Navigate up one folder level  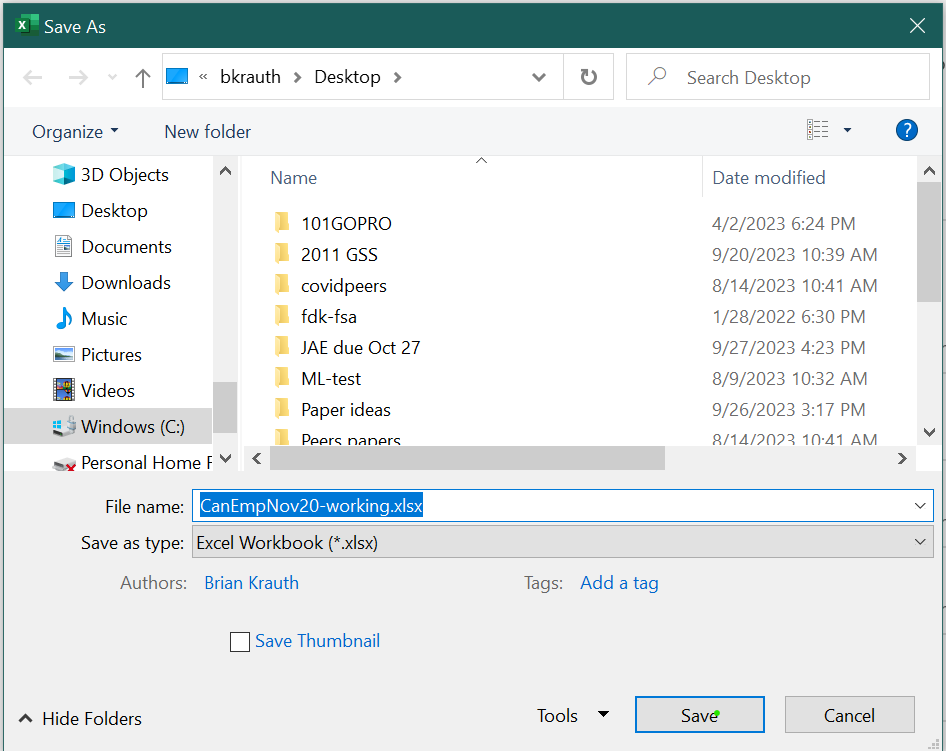[142, 76]
